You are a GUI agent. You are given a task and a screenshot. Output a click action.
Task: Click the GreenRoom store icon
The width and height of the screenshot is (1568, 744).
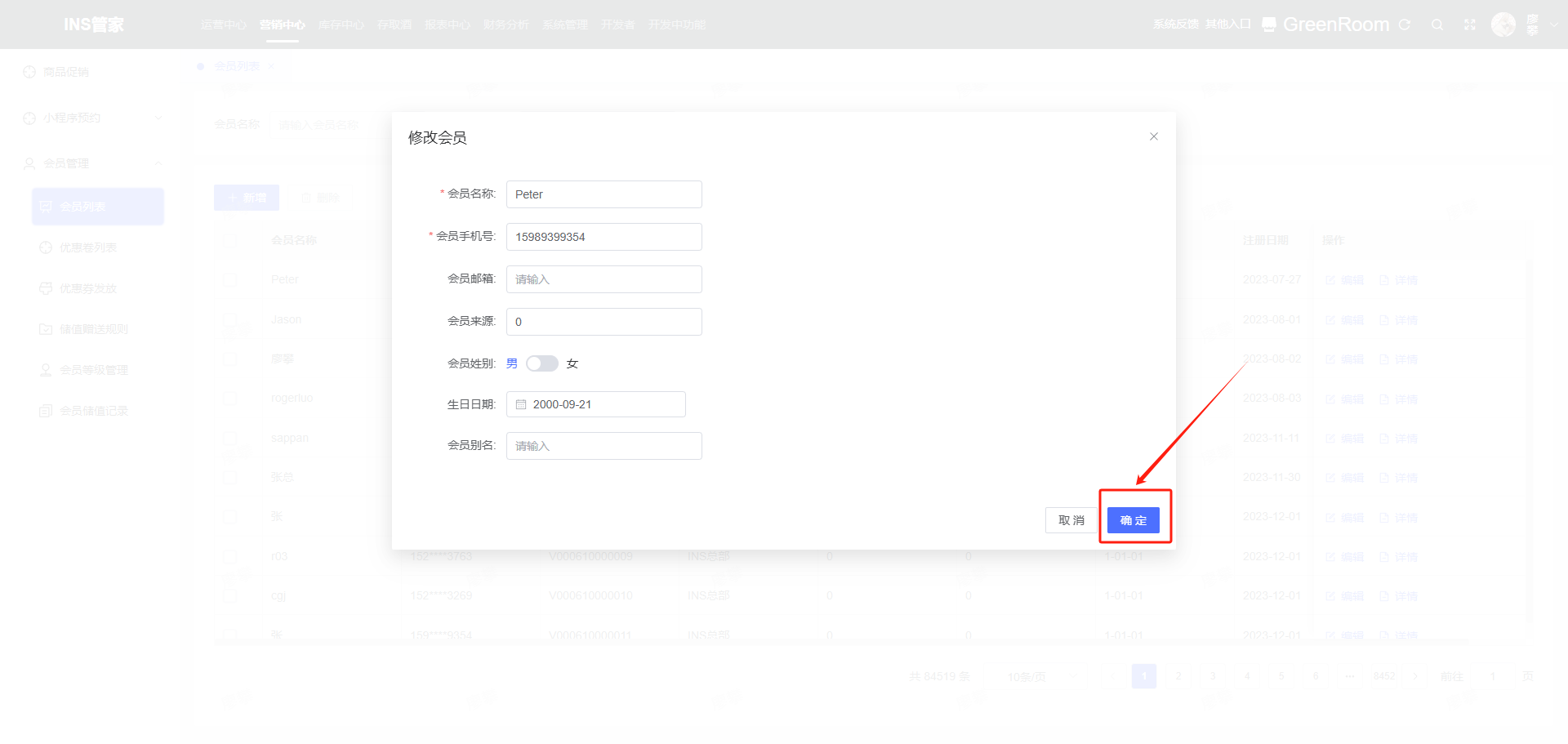[x=1268, y=25]
